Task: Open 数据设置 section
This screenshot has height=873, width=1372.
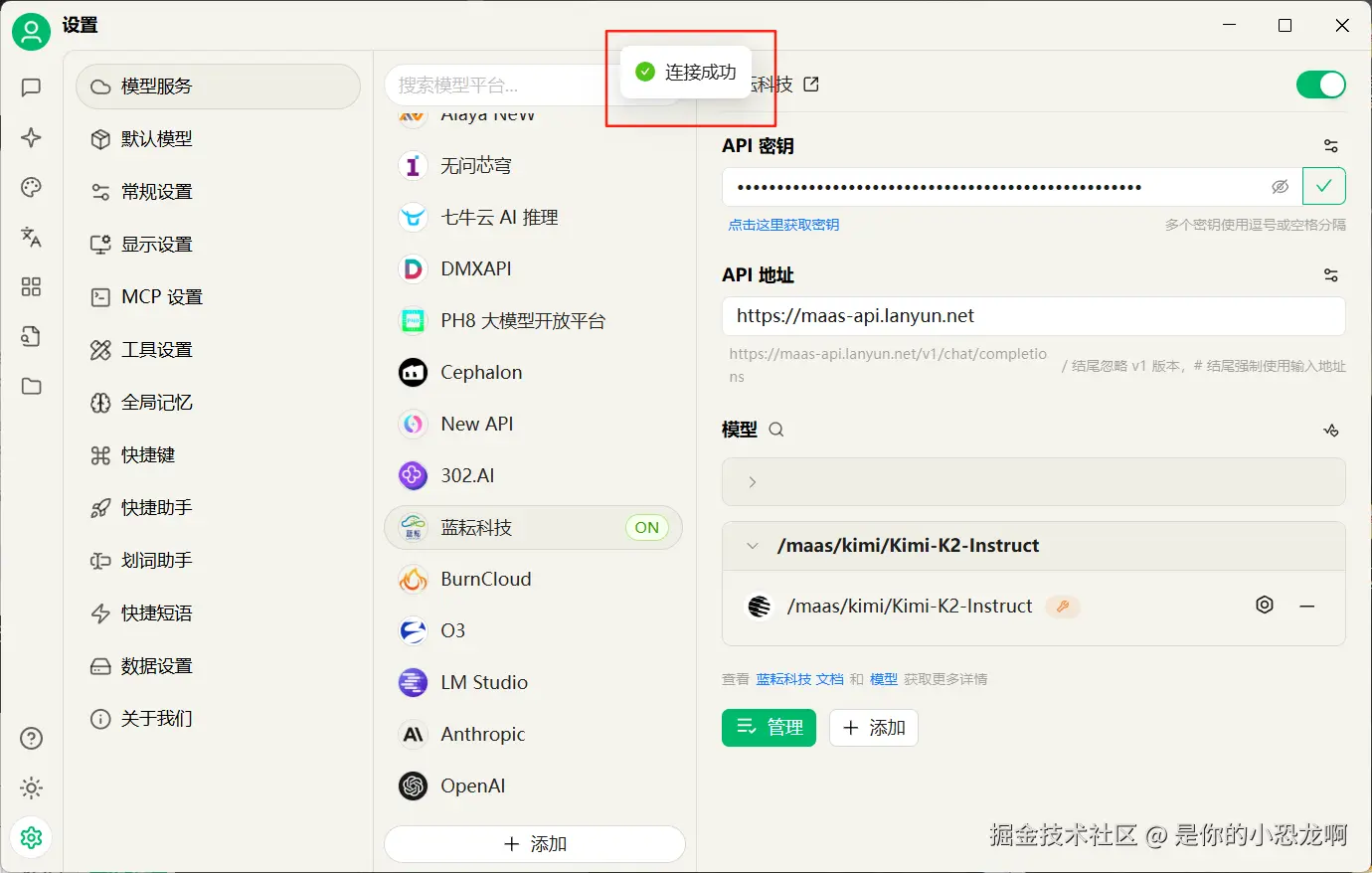Action: pos(218,666)
